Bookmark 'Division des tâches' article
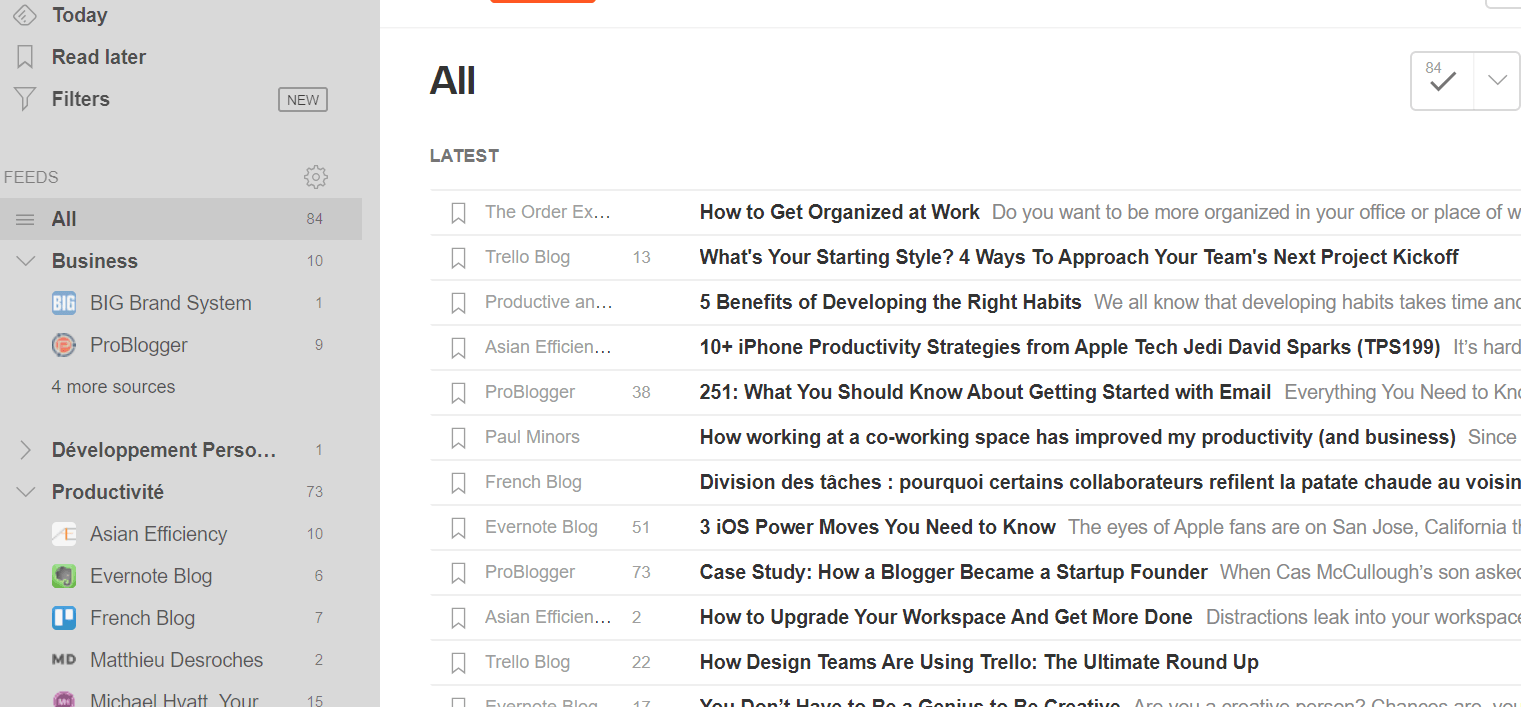Screen dimensions: 1521x707 point(458,482)
